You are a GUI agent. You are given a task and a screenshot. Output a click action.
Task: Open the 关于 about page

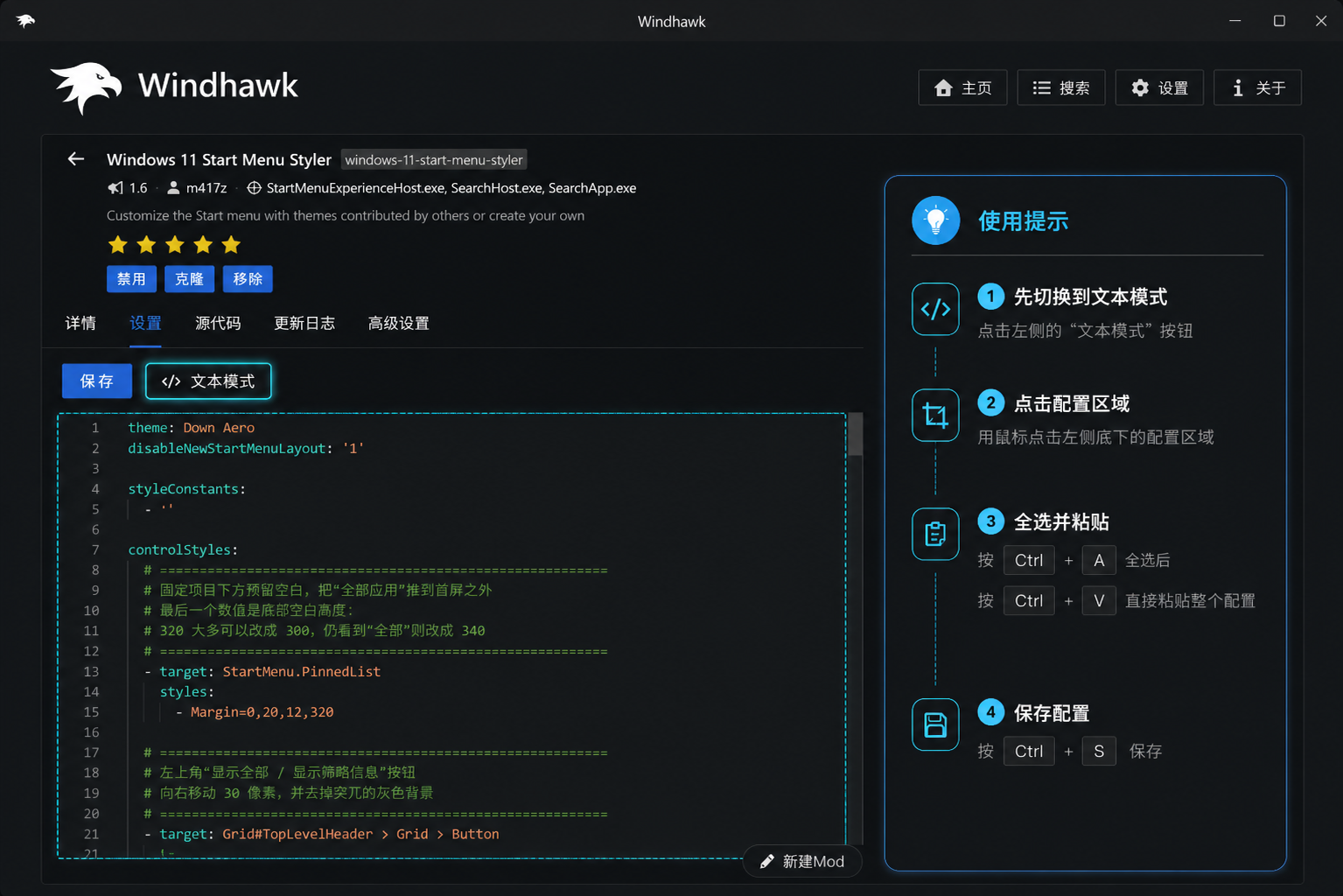tap(1257, 87)
